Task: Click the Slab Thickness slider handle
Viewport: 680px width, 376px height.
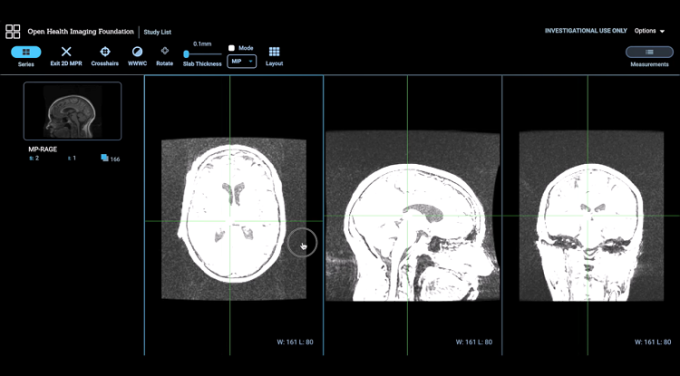Action: coord(186,54)
